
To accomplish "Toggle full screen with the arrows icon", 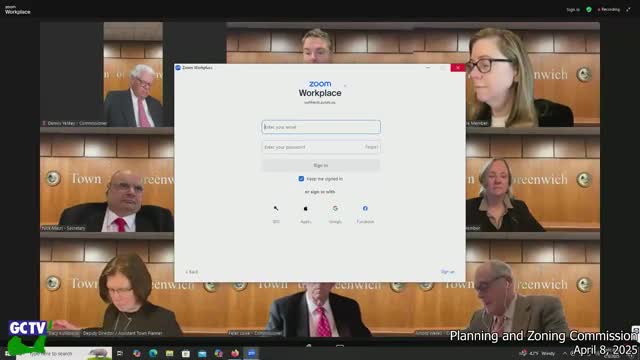I will coord(628,9).
